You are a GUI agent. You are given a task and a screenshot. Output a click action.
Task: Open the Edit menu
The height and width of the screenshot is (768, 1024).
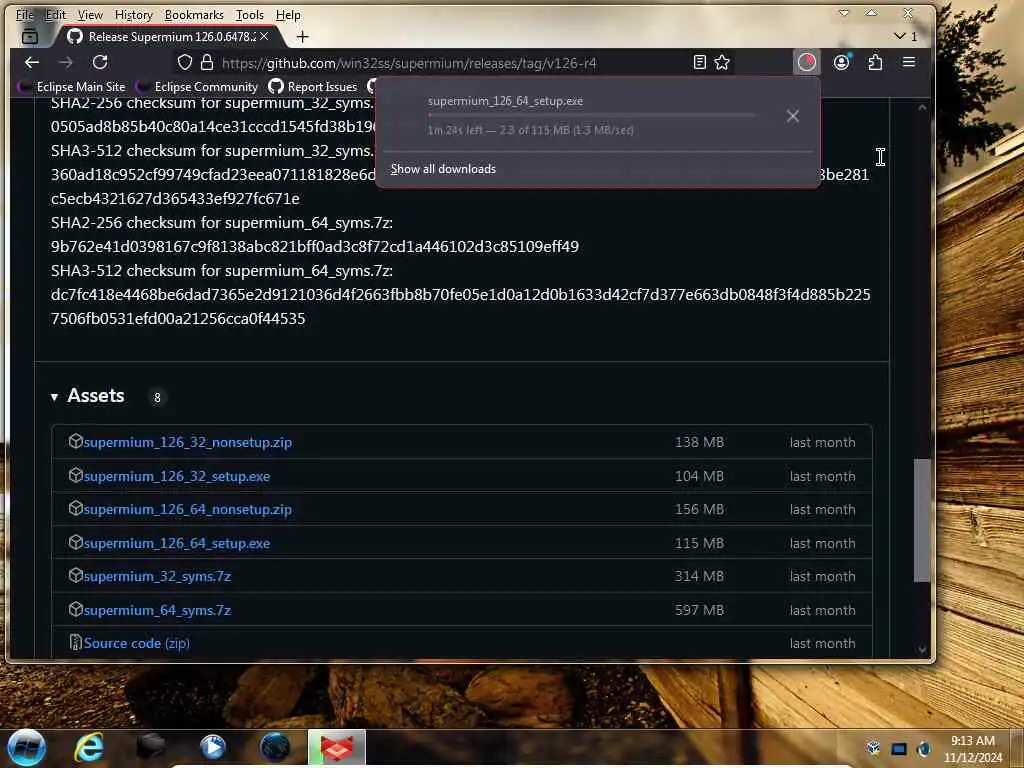coord(56,14)
